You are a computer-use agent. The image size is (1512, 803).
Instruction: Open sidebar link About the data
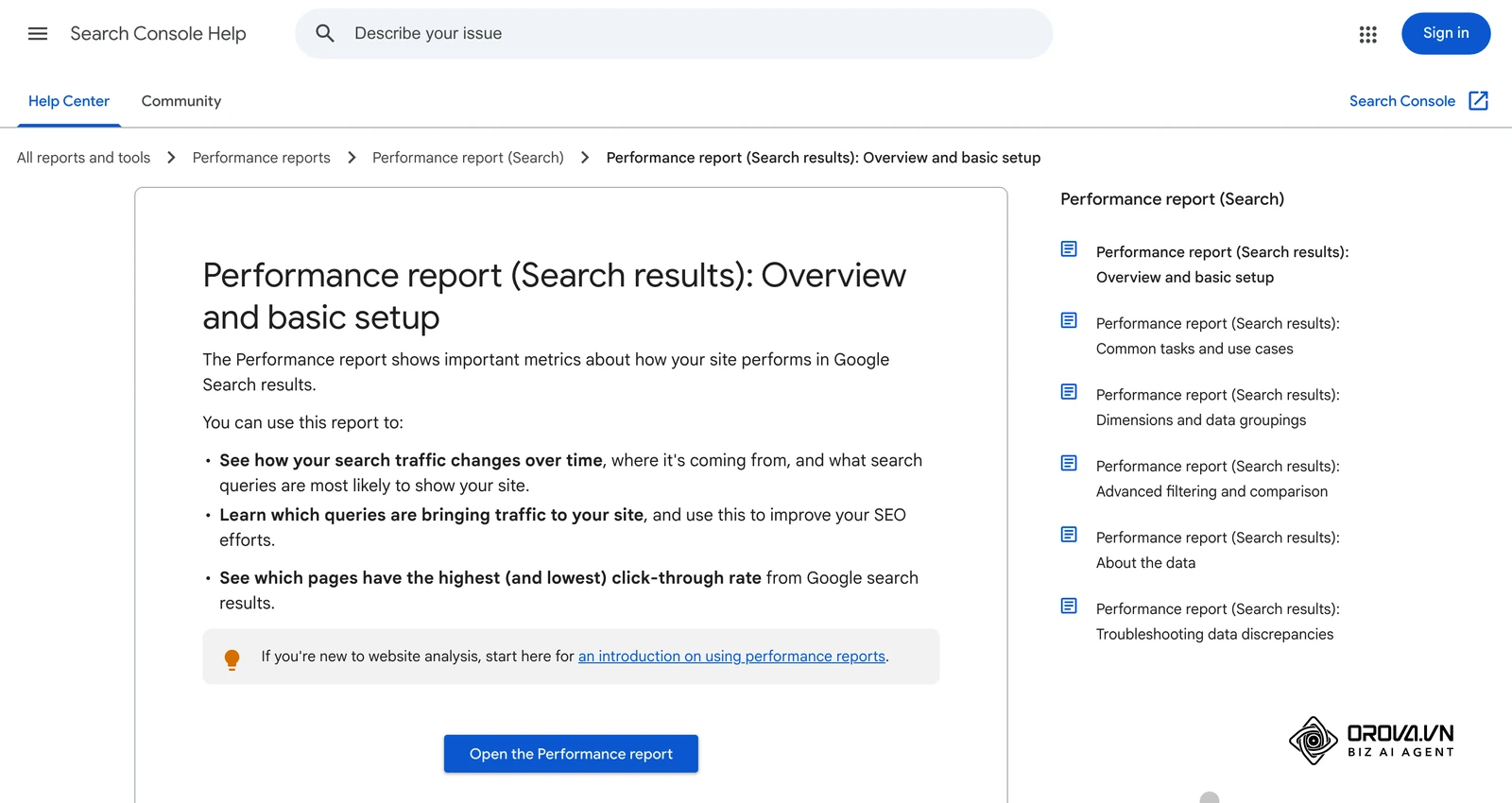1218,550
